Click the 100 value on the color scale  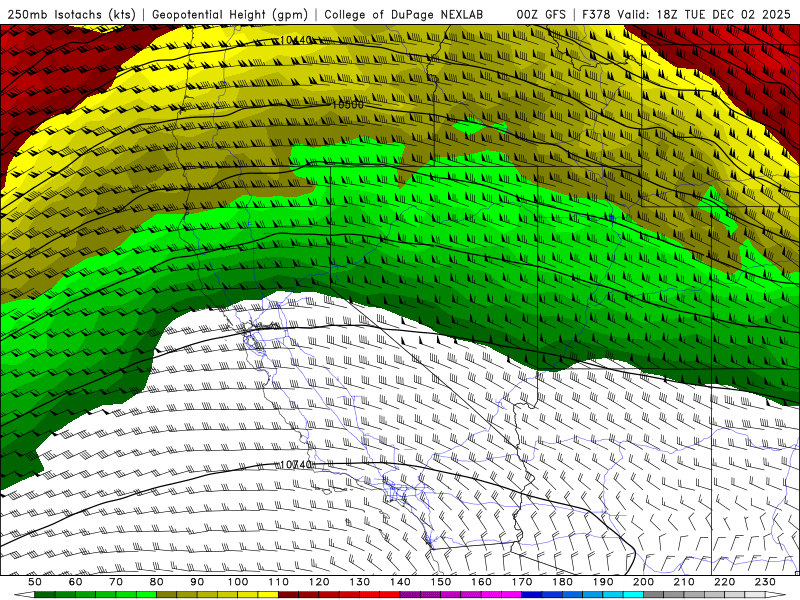tap(238, 582)
